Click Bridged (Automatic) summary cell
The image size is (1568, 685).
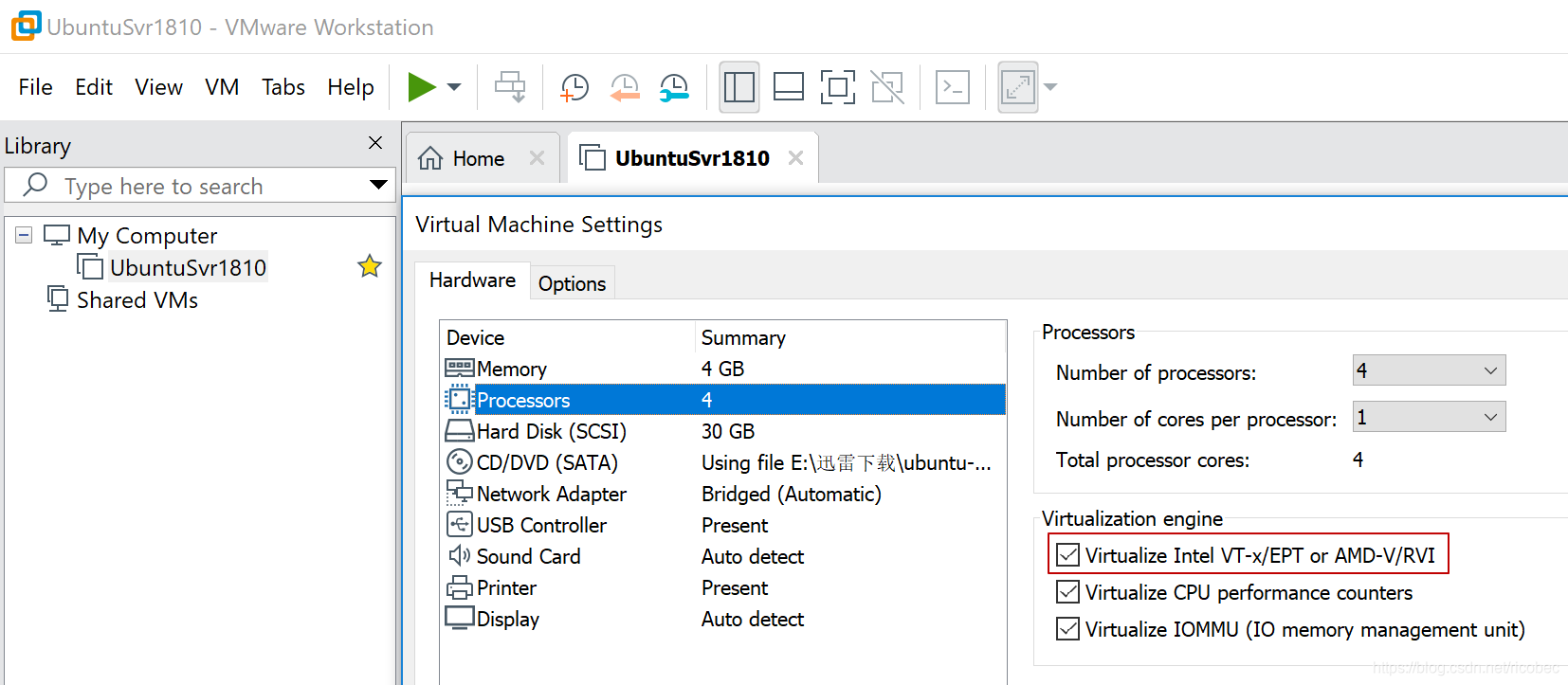(x=791, y=494)
